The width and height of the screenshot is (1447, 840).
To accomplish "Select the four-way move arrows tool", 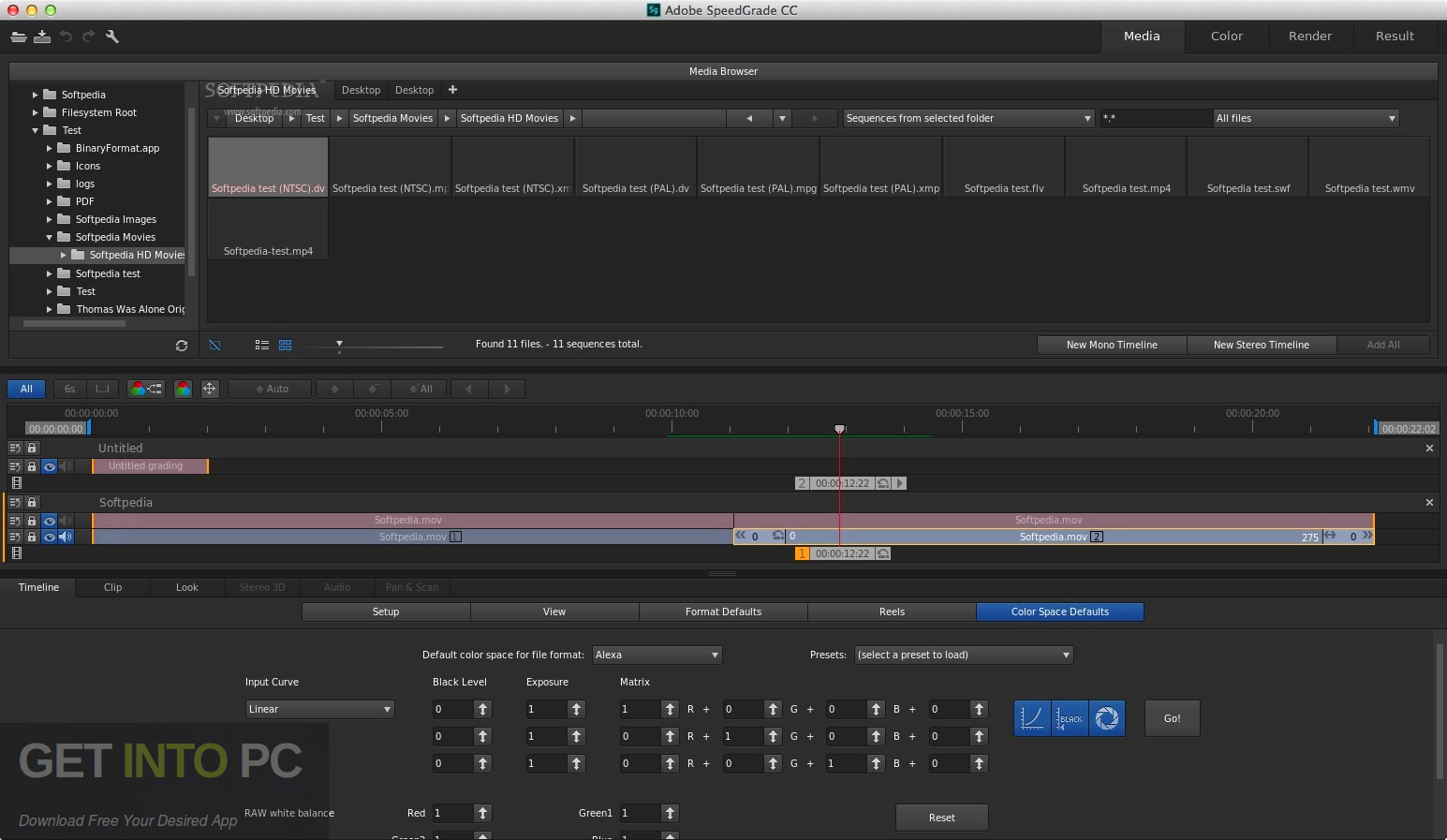I will (210, 389).
